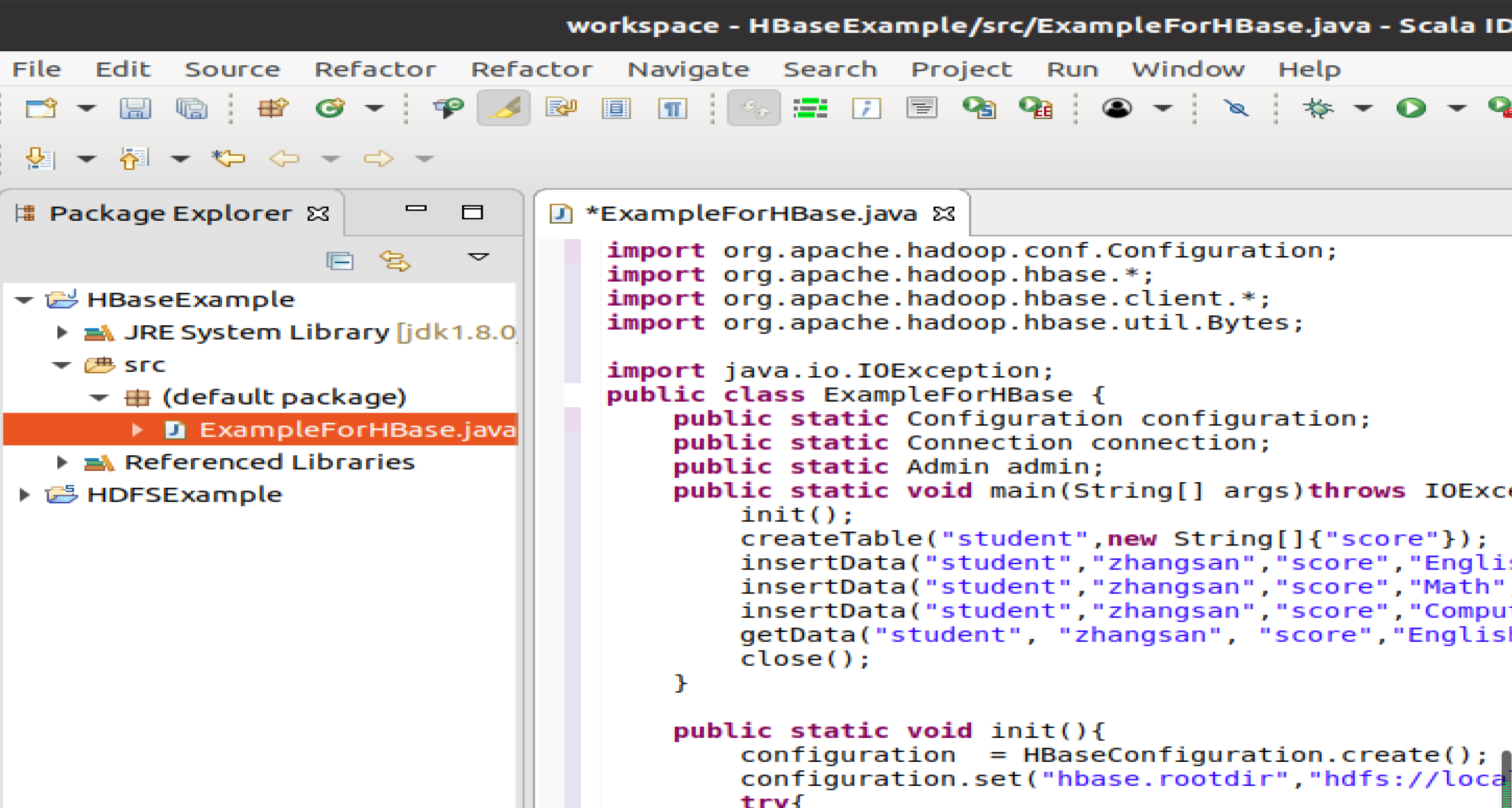Click the black circular profile icon
Screen dimensions: 1512x808
tap(1116, 108)
